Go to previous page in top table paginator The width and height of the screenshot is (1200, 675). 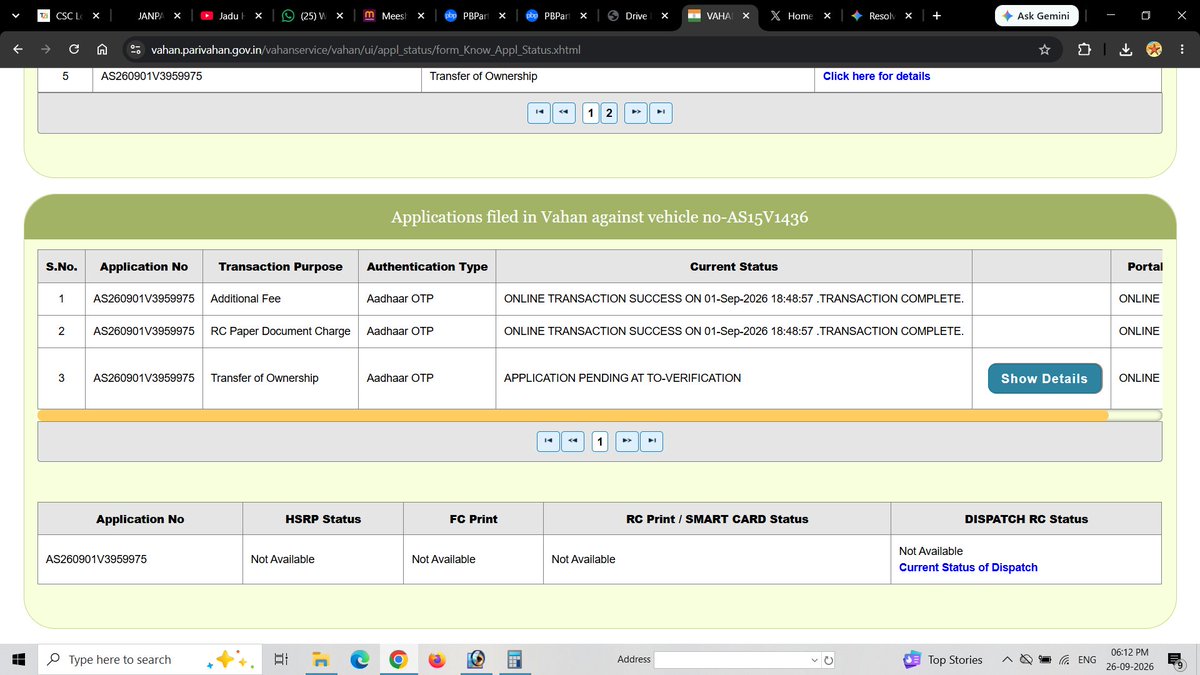tap(564, 112)
